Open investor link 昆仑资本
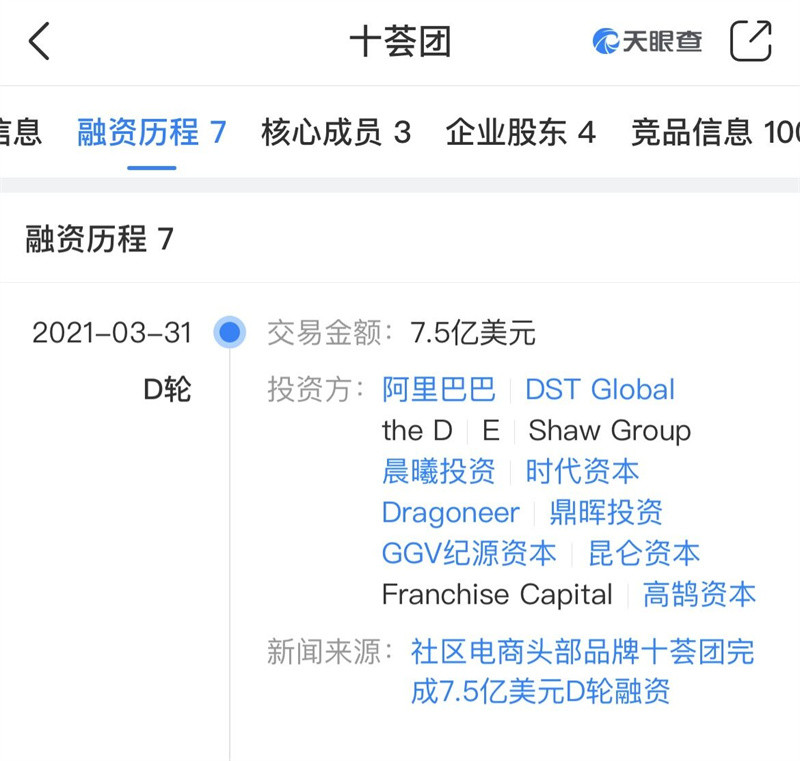 [x=644, y=553]
